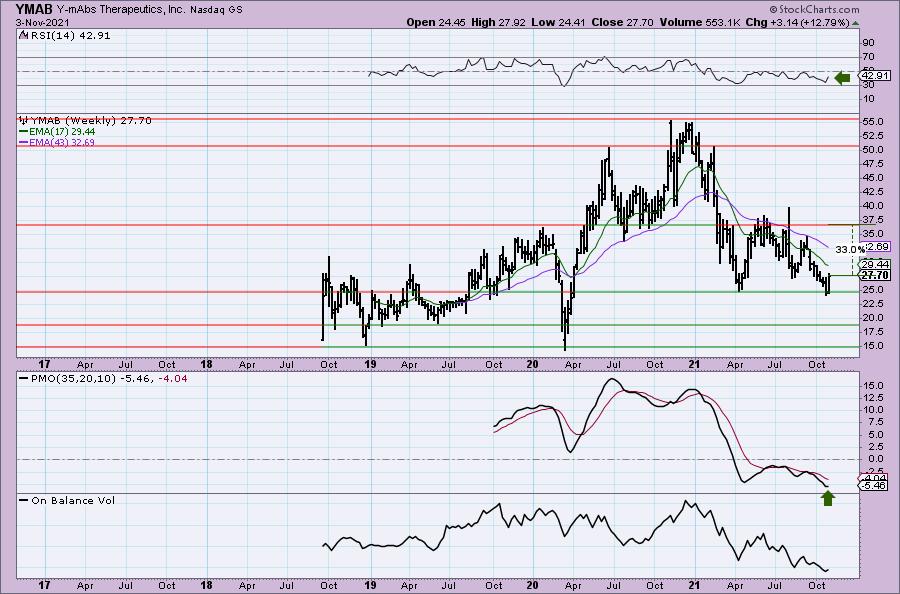Image resolution: width=900 pixels, height=594 pixels.
Task: Click the On Balance Vol panel label
Action: [67, 500]
